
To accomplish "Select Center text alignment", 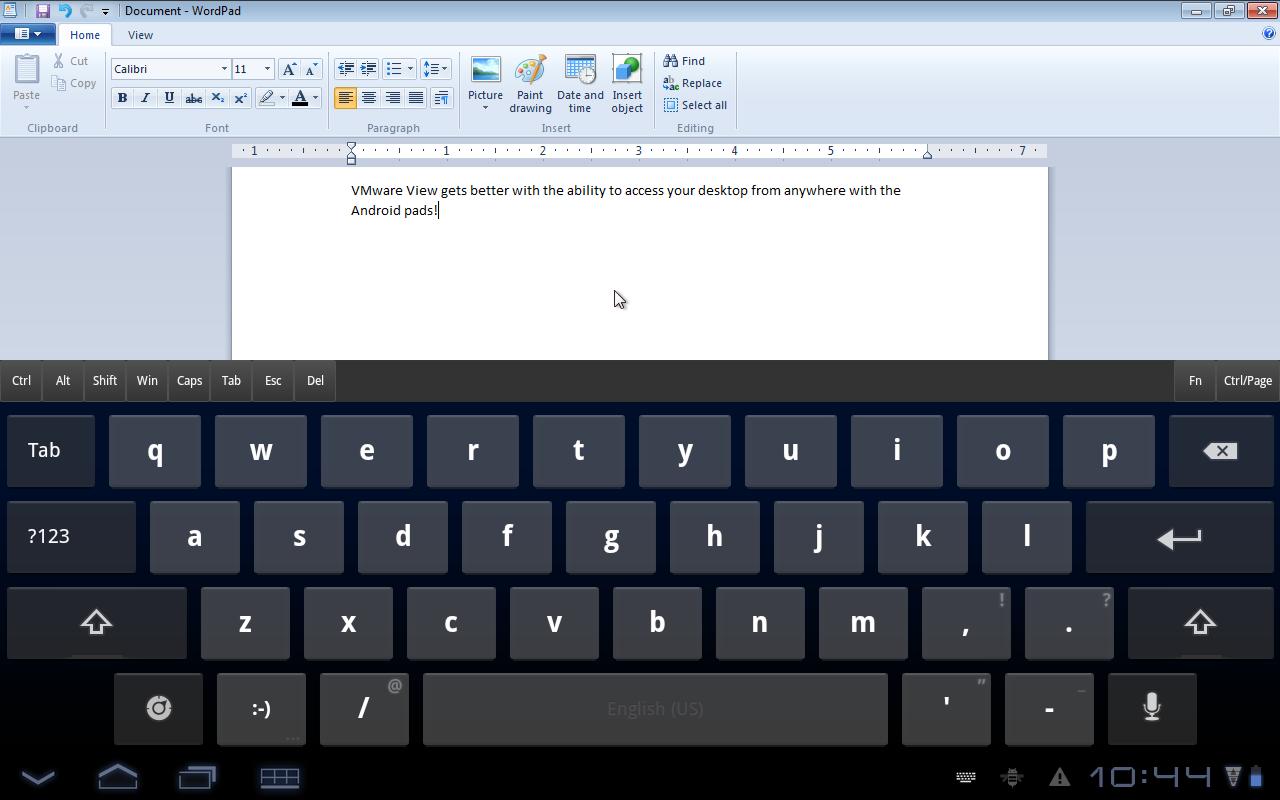I will coord(369,98).
